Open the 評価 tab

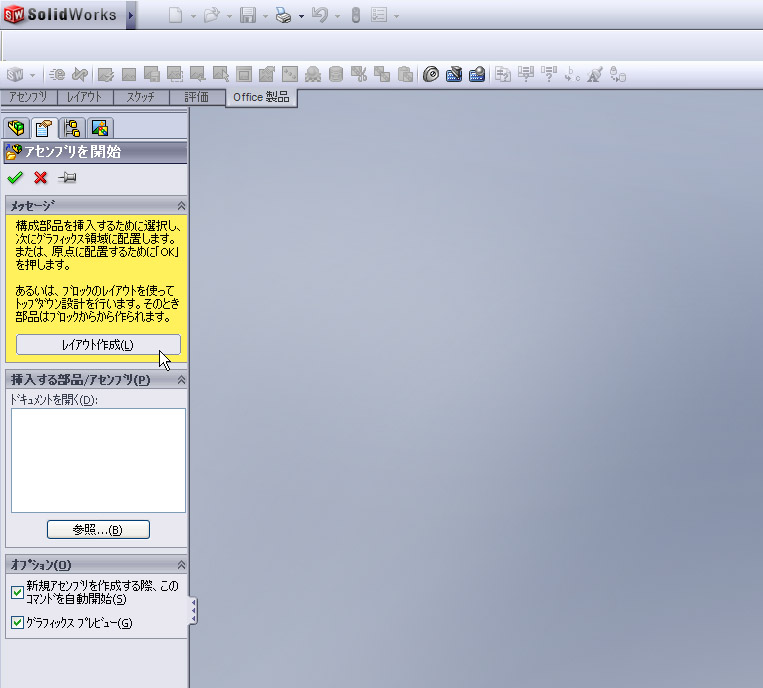click(197, 97)
